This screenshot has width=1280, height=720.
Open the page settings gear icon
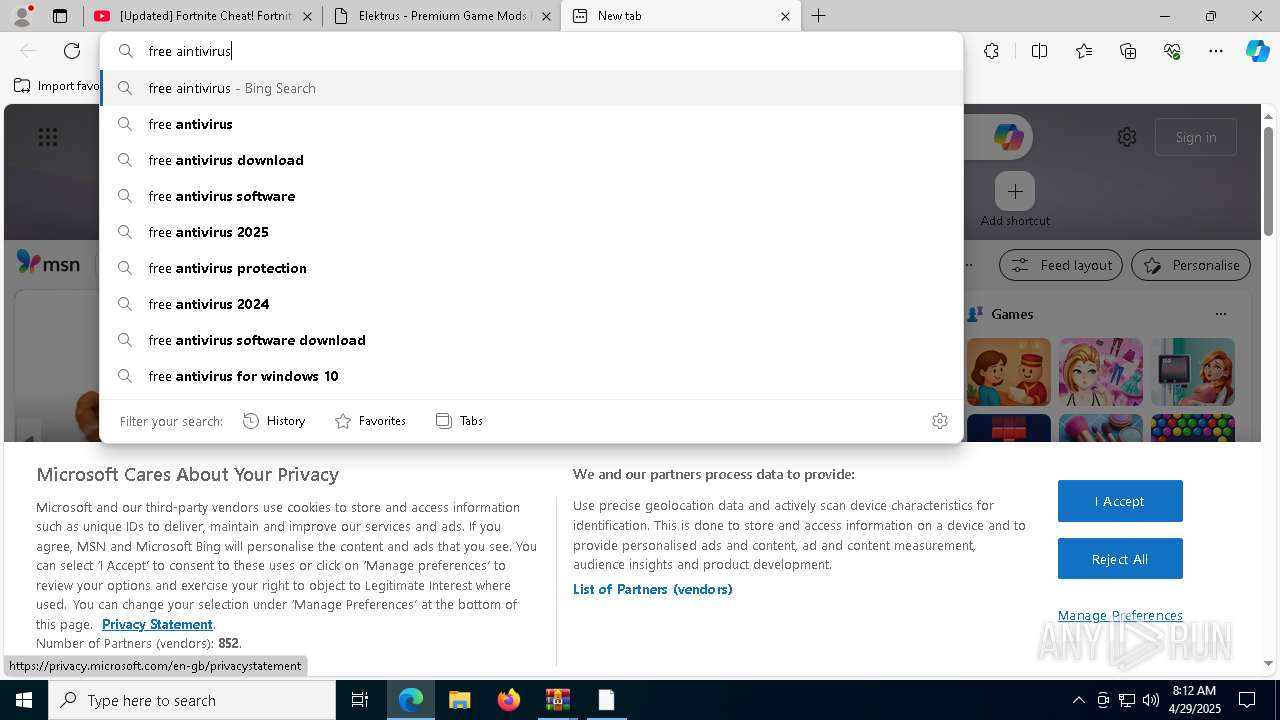(x=1127, y=137)
